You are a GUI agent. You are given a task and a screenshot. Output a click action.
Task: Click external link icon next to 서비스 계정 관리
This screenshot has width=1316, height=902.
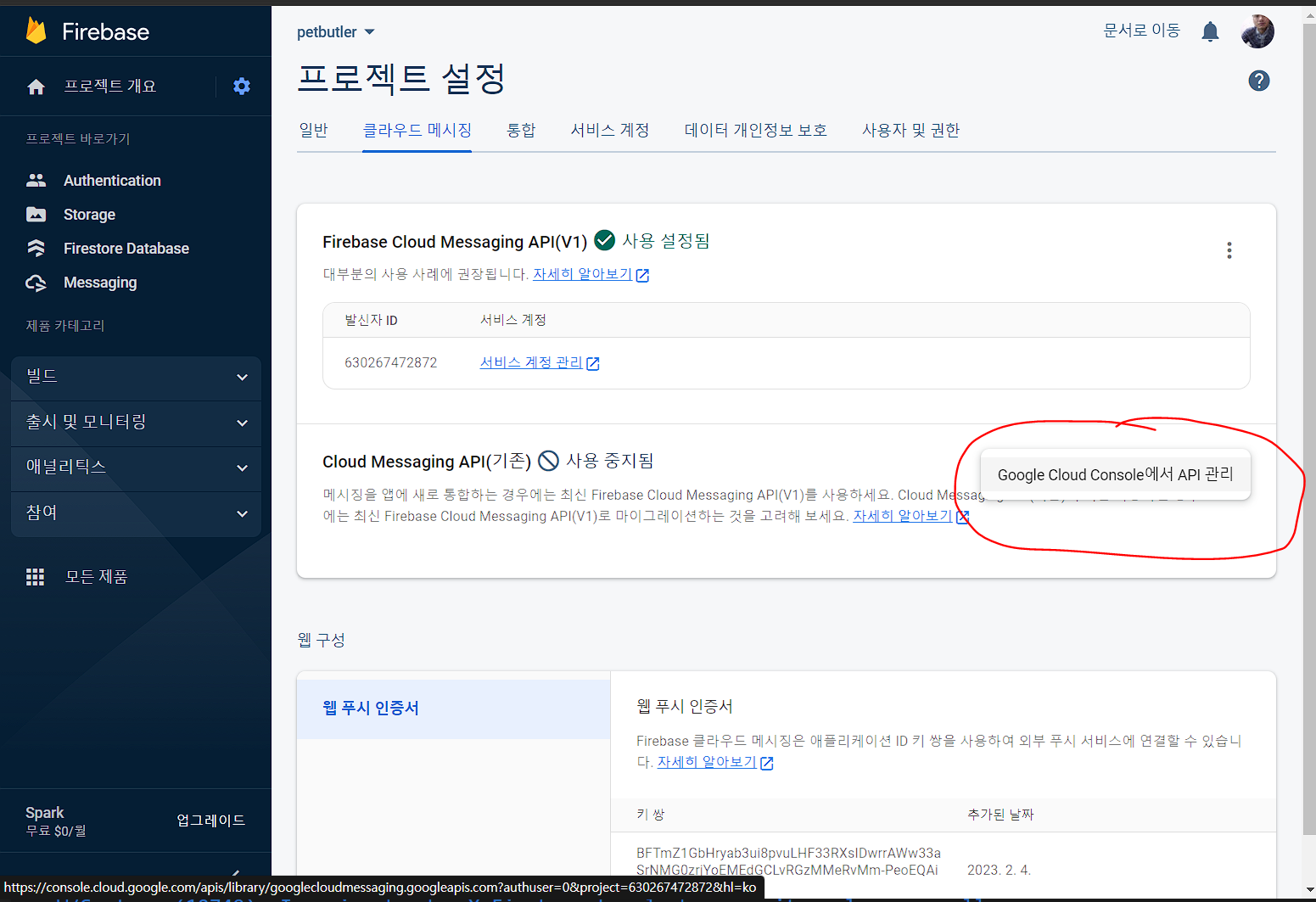pos(593,363)
